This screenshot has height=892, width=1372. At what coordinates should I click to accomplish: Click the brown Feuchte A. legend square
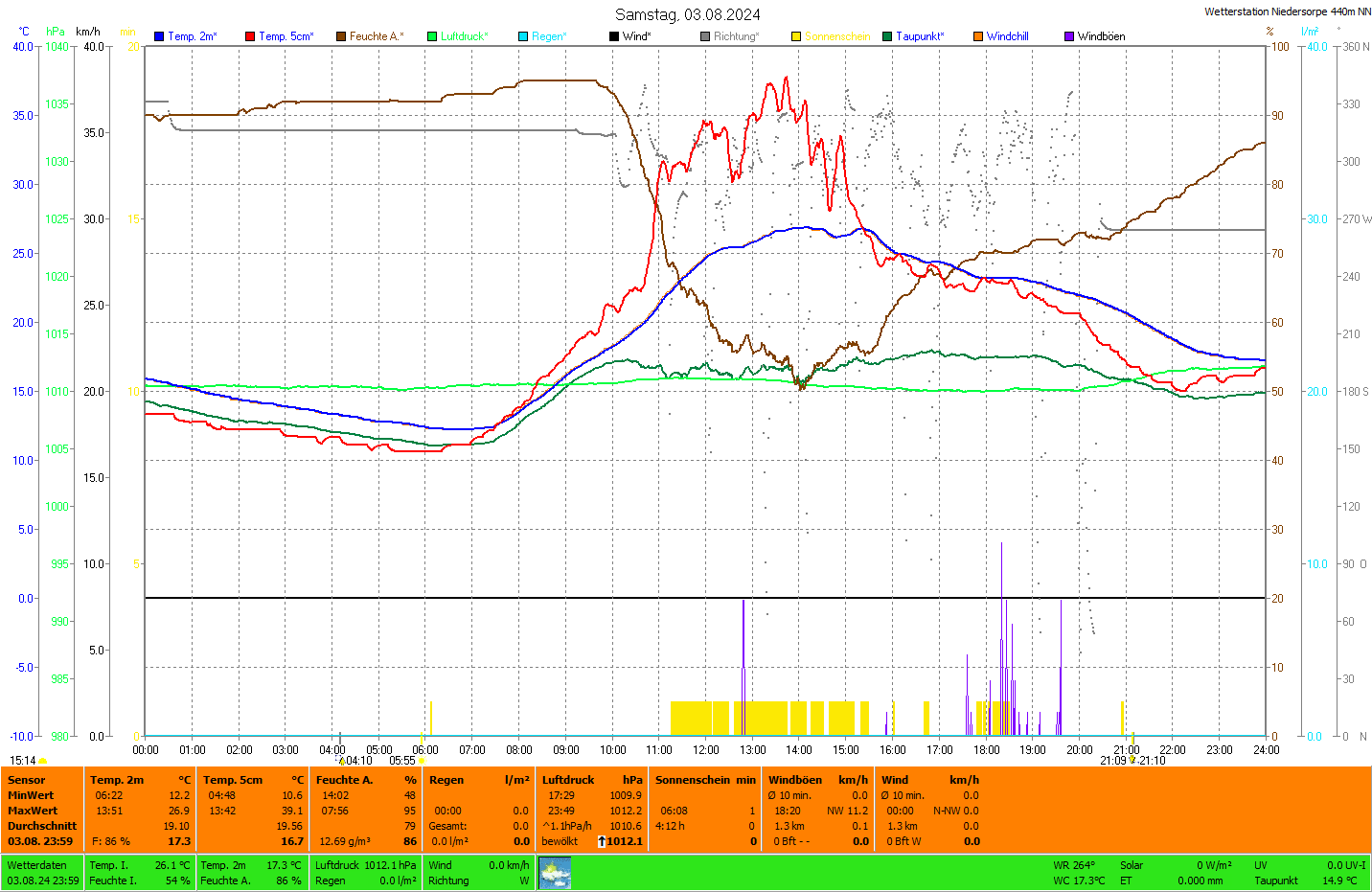click(341, 36)
